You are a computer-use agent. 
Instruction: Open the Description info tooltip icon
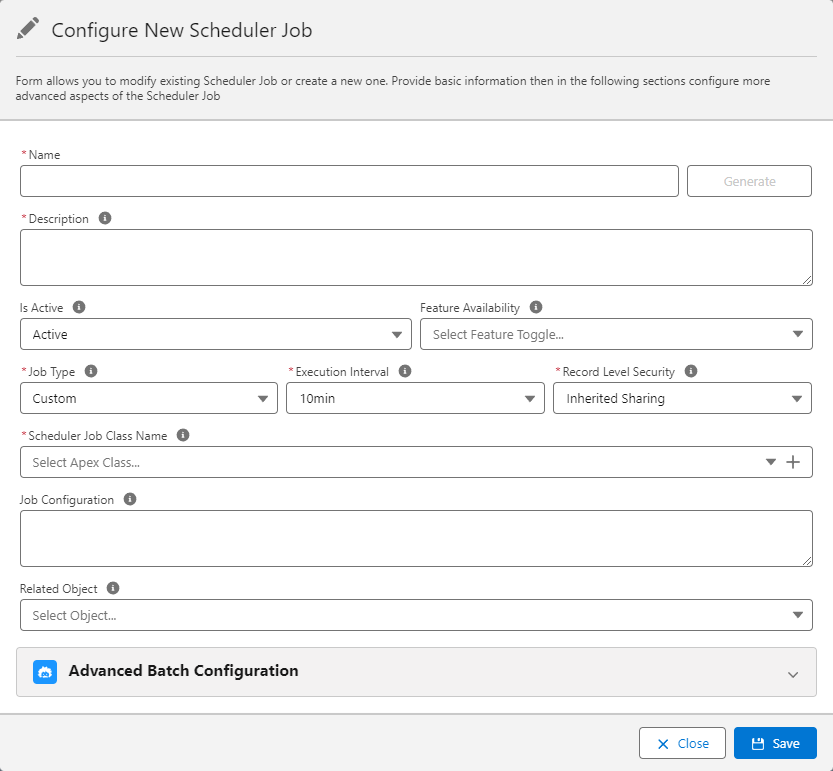coord(105,218)
